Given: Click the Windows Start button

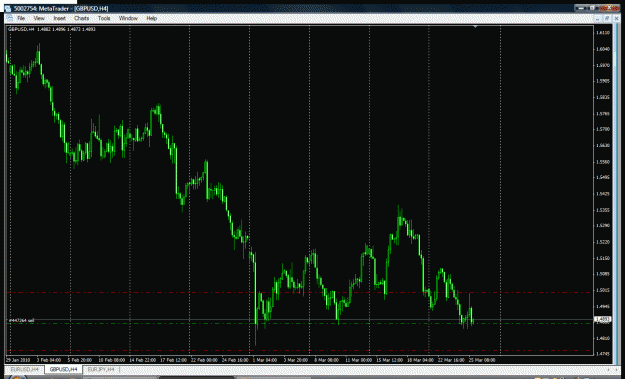Looking at the screenshot, I should (x=17, y=377).
